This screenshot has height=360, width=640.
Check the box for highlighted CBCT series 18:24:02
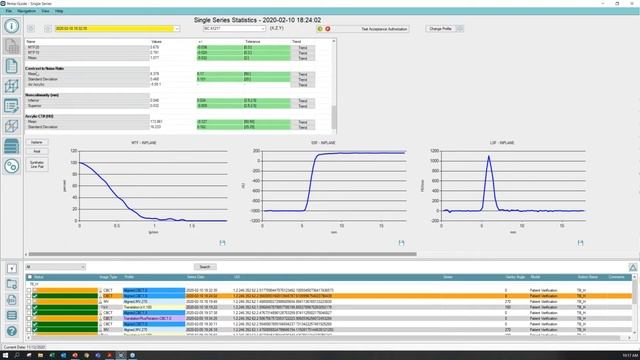tap(29, 296)
